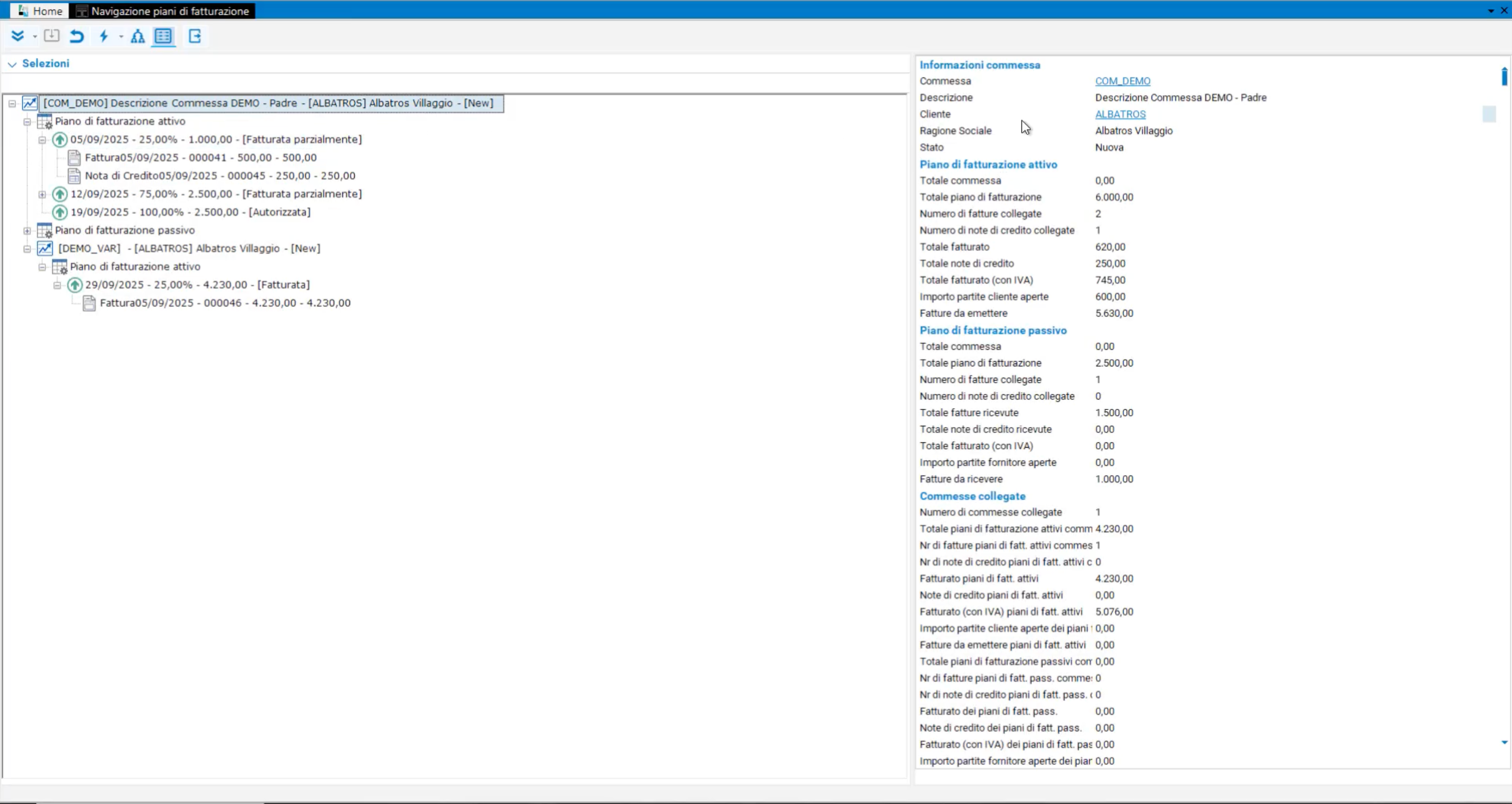
Task: Switch to the Home tab
Action: [40, 11]
